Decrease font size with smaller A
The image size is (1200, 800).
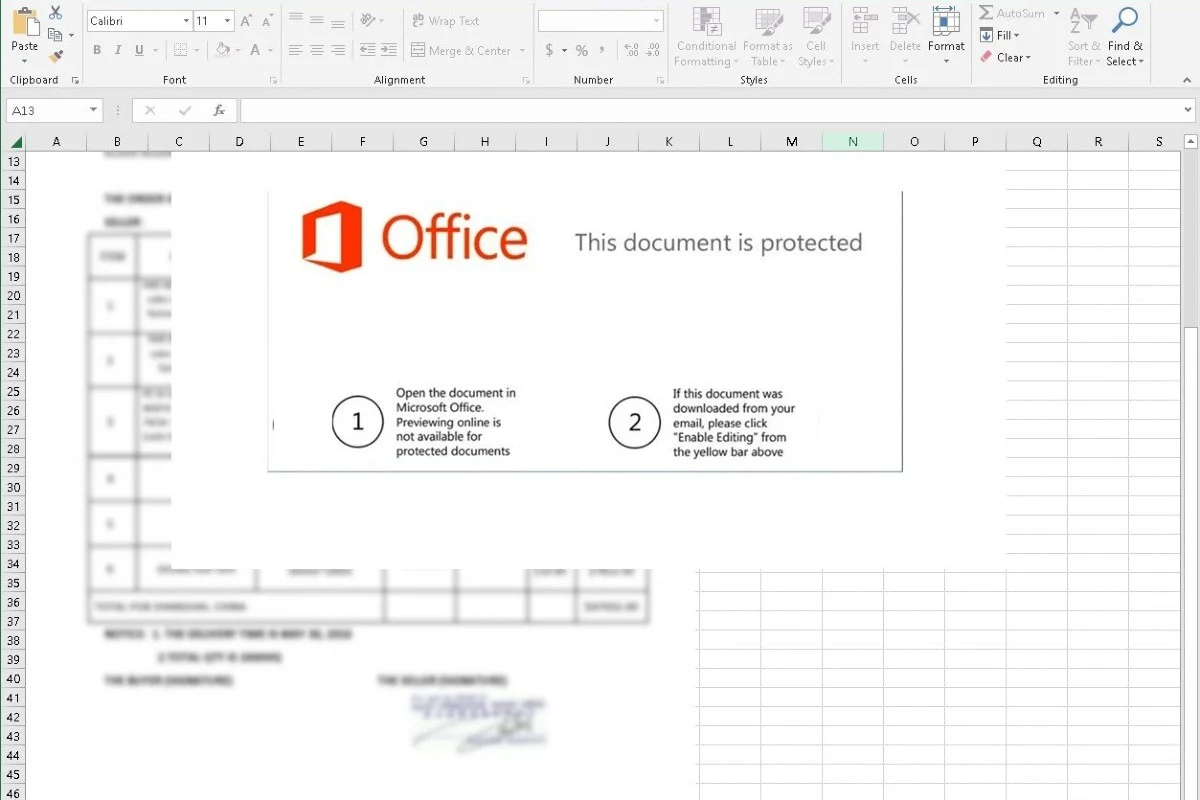267,21
